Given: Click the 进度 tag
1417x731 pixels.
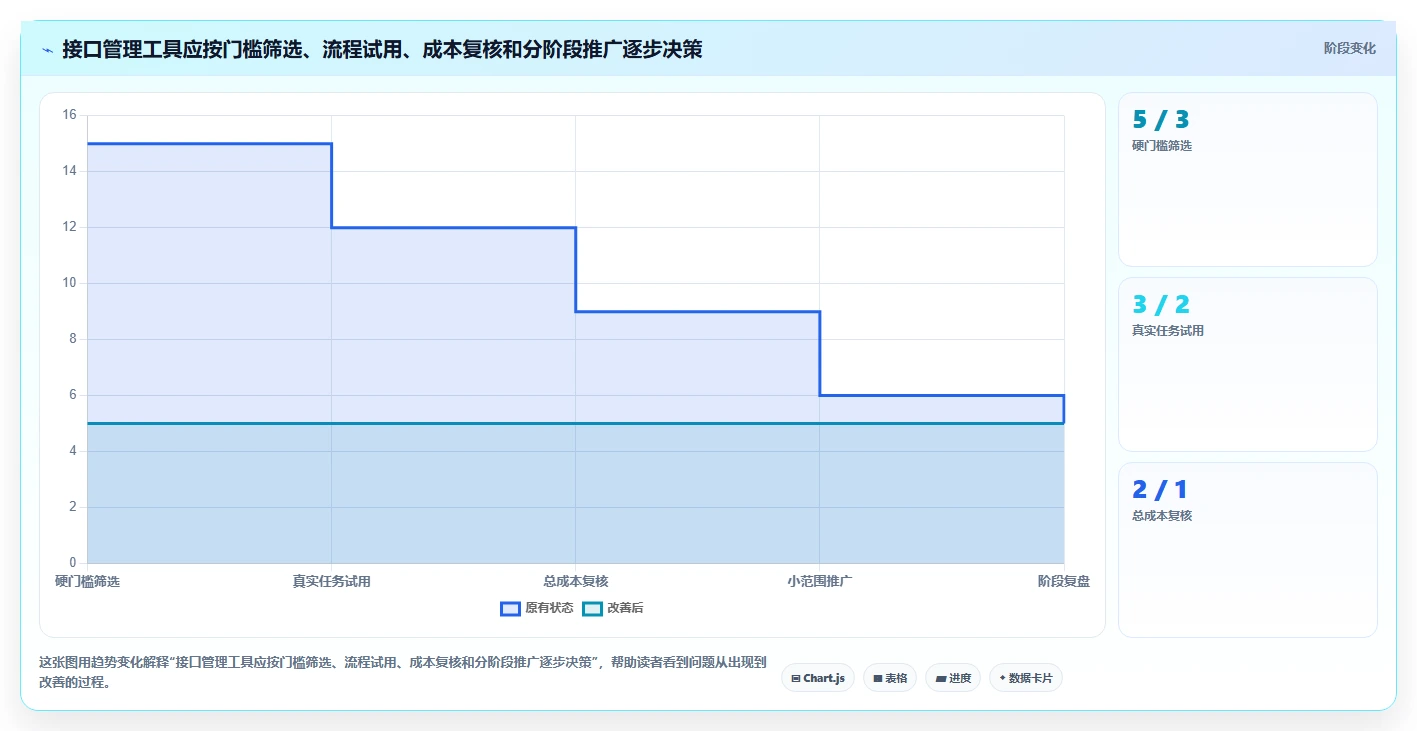Looking at the screenshot, I should (953, 678).
